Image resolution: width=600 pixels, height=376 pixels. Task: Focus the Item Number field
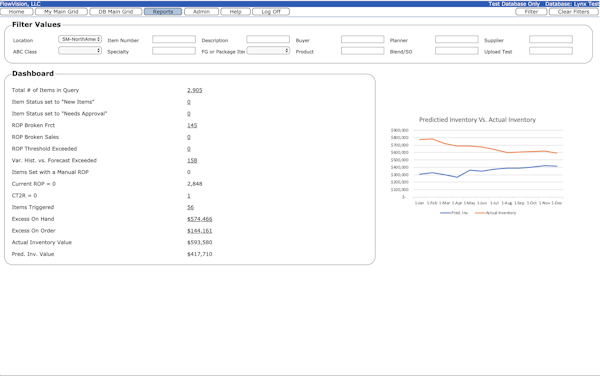click(x=174, y=39)
